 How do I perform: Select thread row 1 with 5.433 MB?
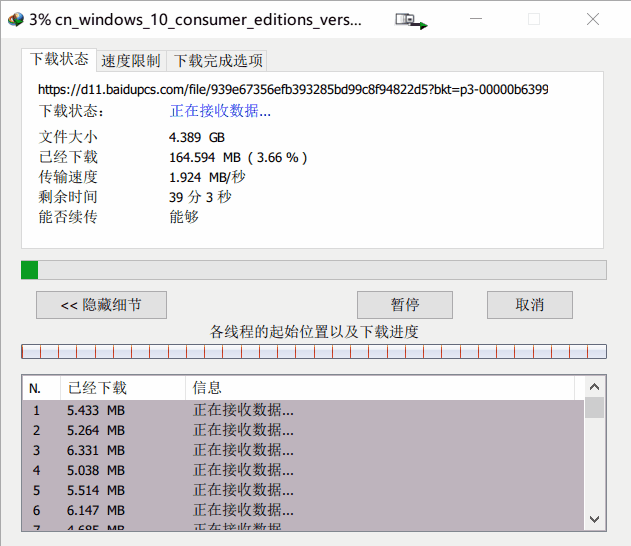tap(300, 410)
